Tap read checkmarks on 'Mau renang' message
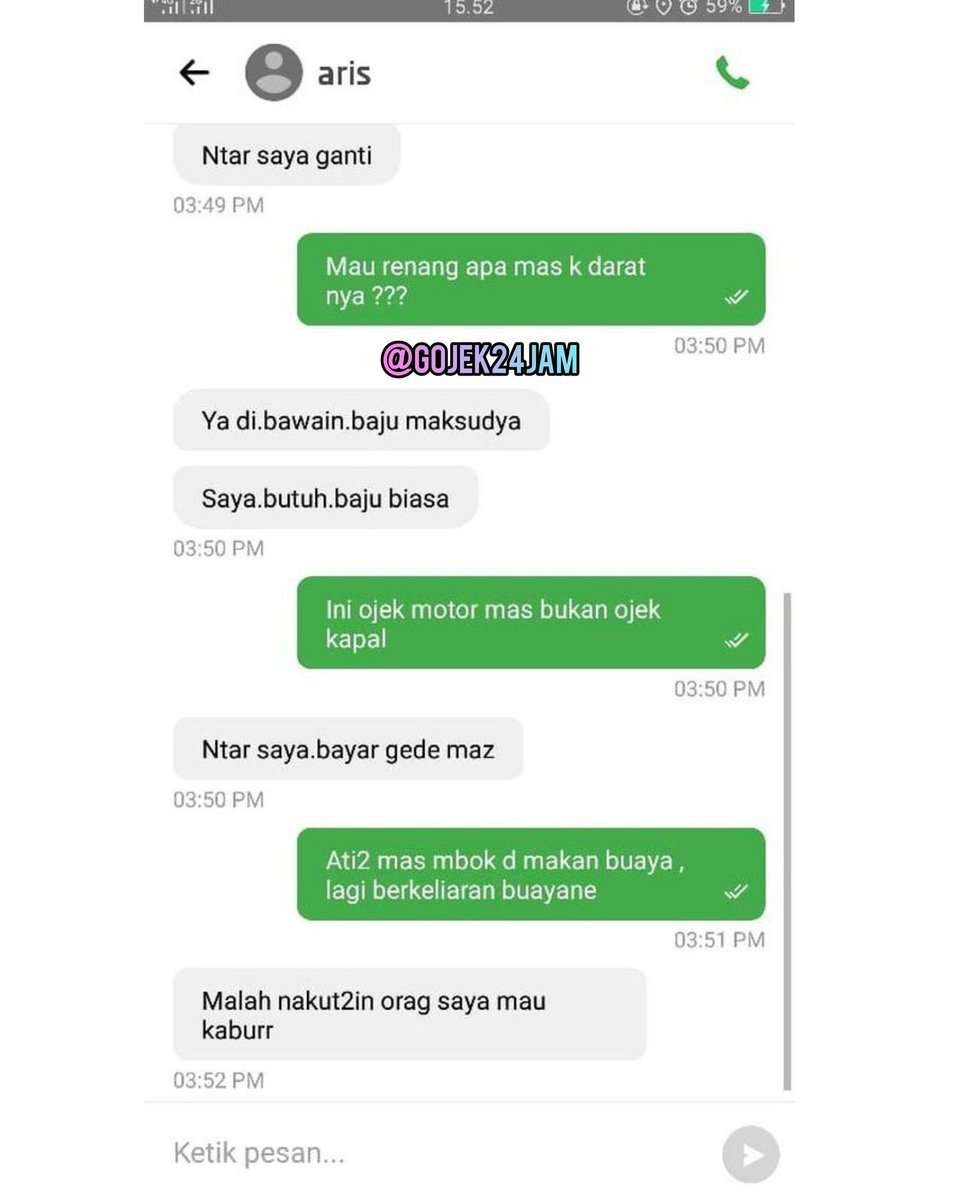This screenshot has height=1200, width=960. tap(737, 297)
